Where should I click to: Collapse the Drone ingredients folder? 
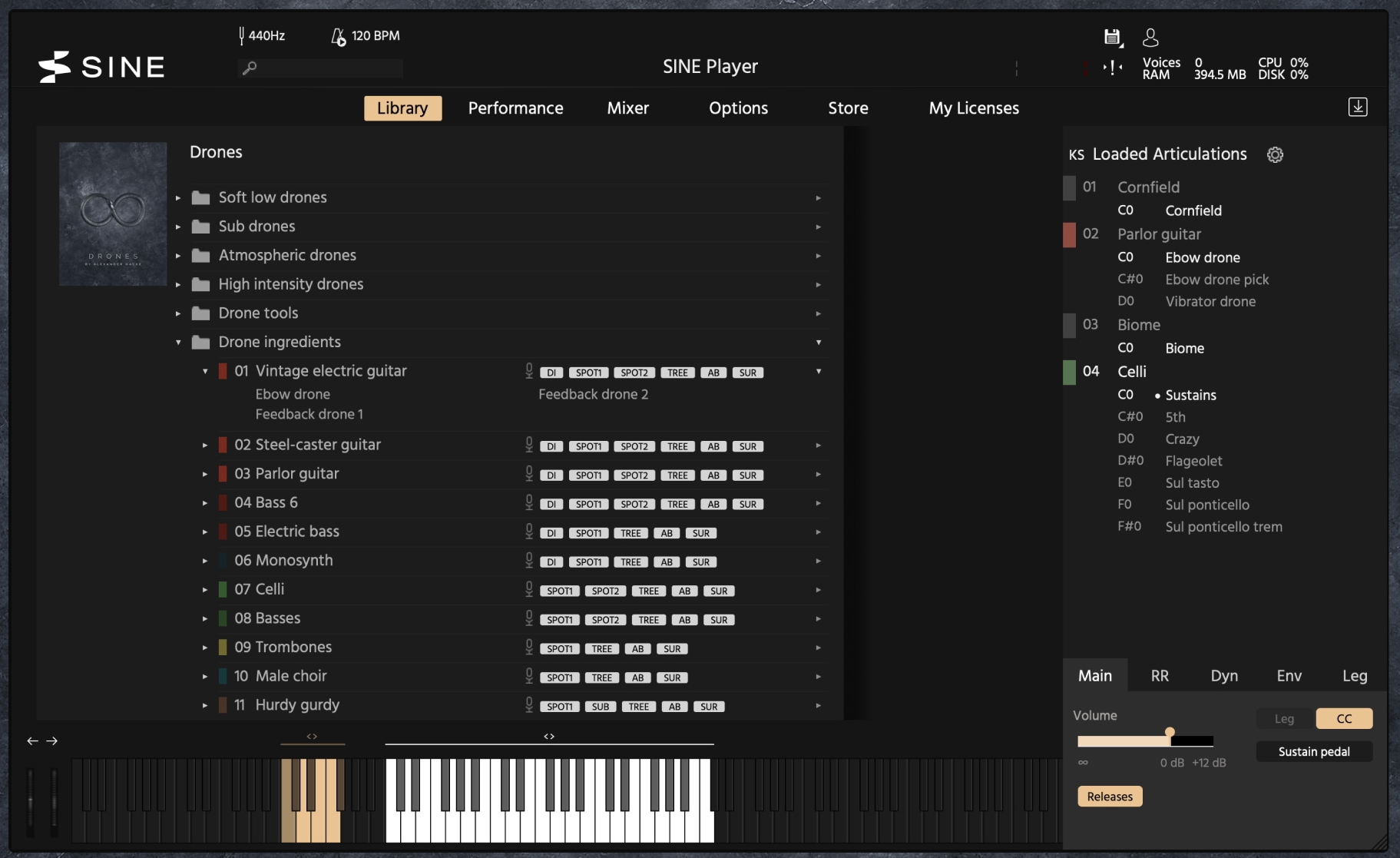(178, 343)
